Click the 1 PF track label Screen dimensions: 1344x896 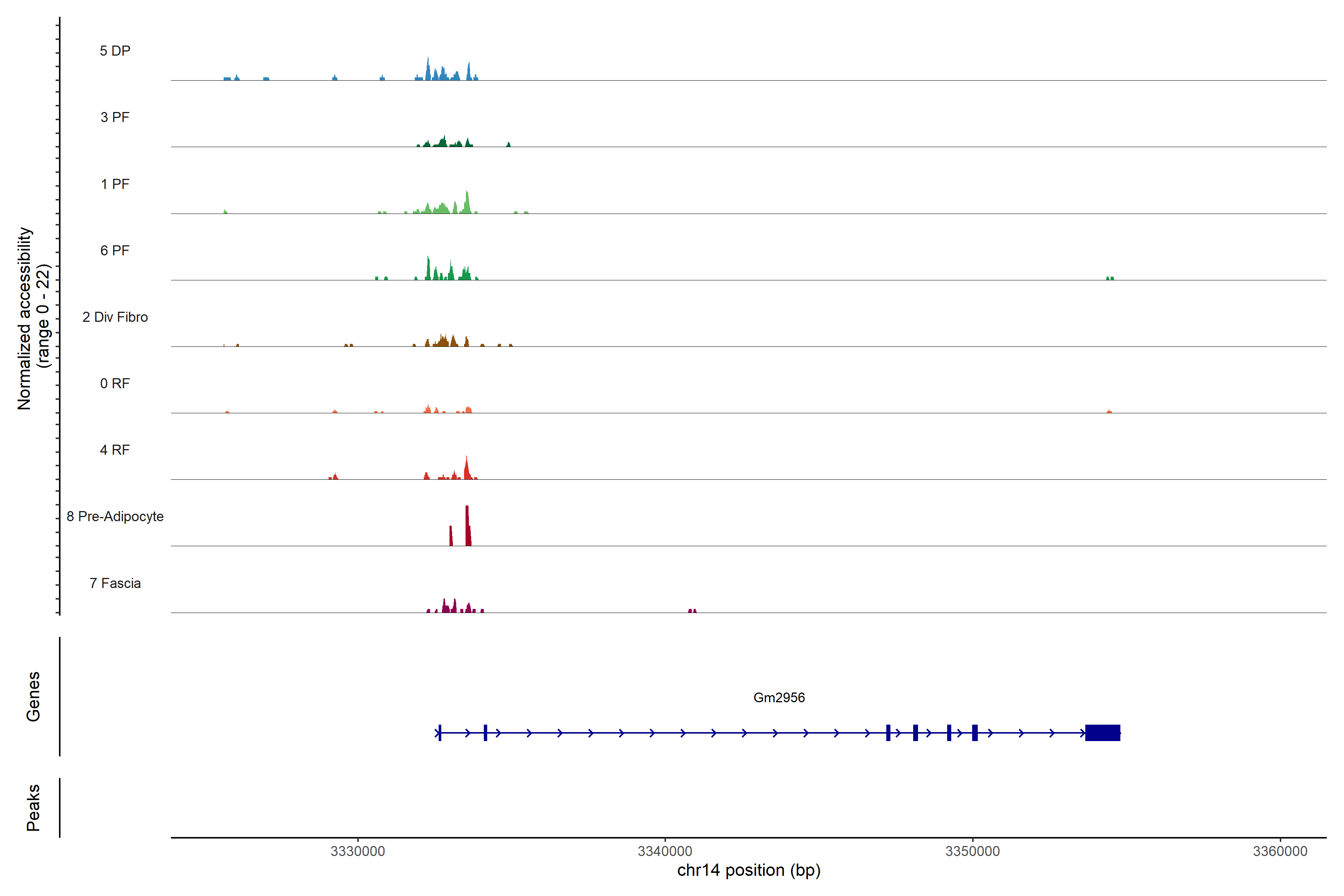click(115, 184)
